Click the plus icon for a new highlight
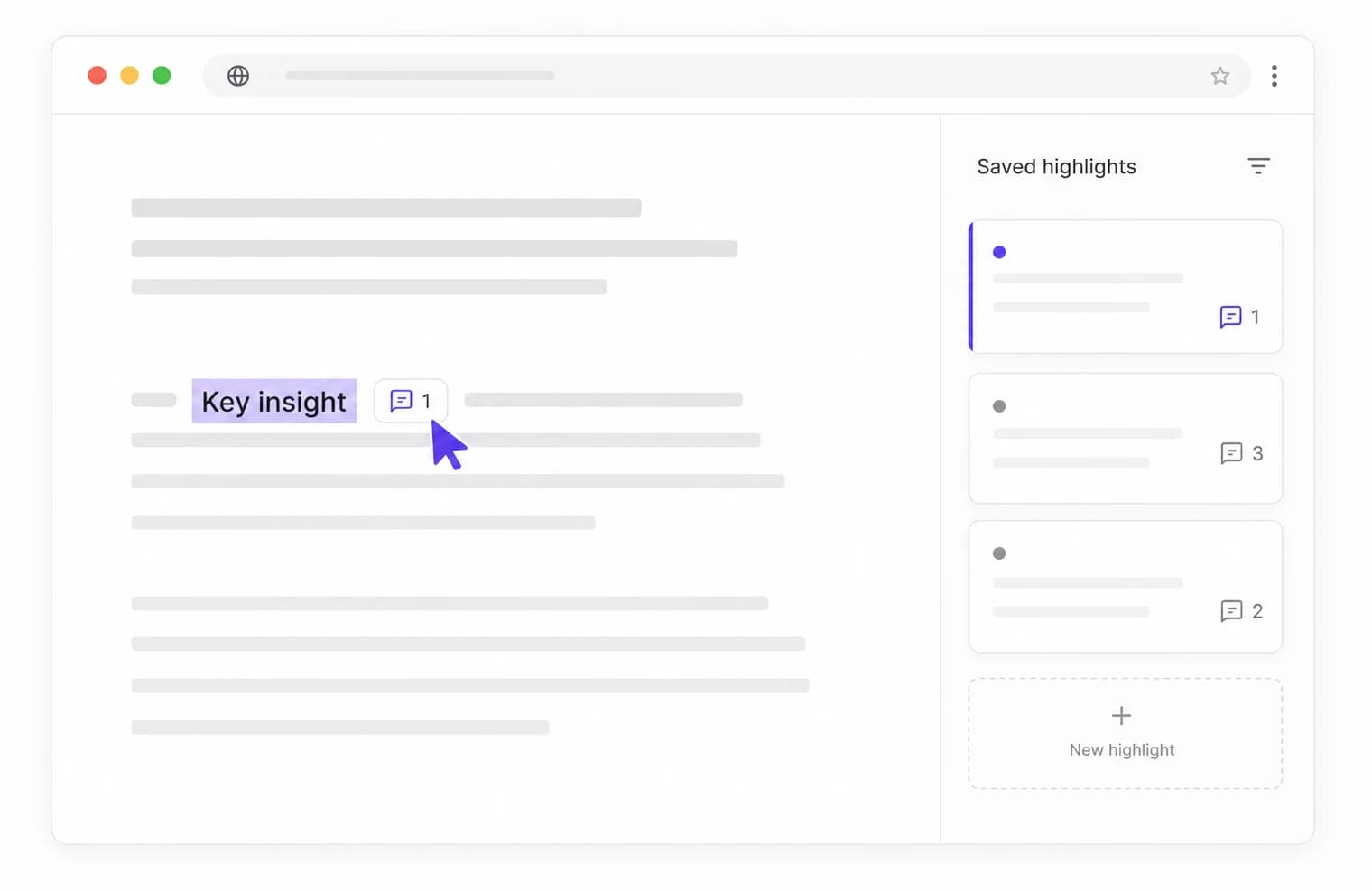The image size is (1372, 892). (x=1121, y=716)
